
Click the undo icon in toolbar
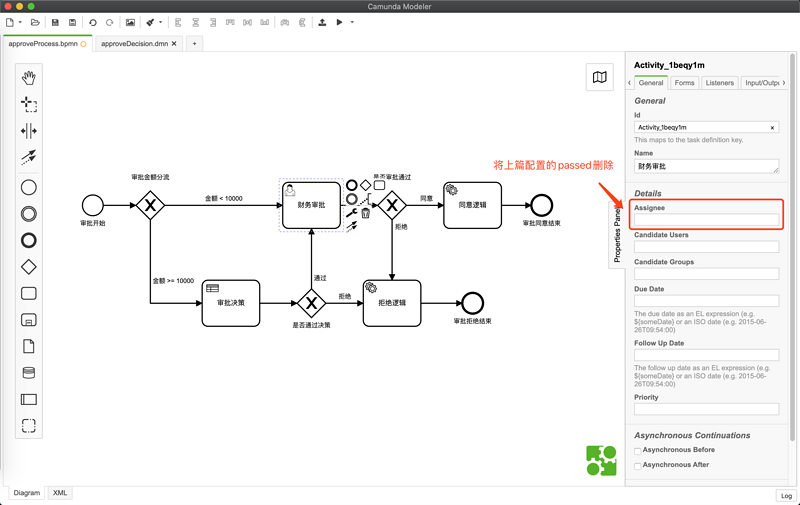tap(93, 22)
